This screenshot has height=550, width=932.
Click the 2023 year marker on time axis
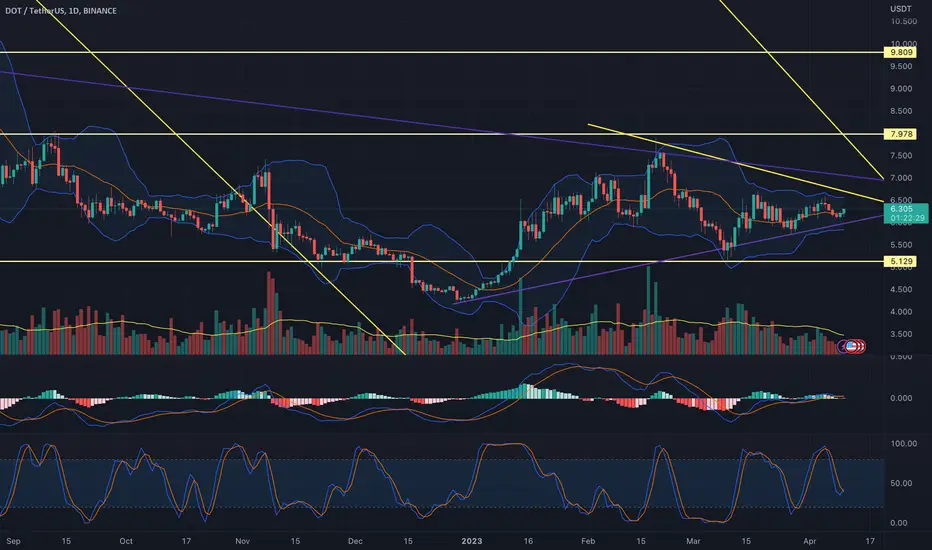(x=471, y=541)
